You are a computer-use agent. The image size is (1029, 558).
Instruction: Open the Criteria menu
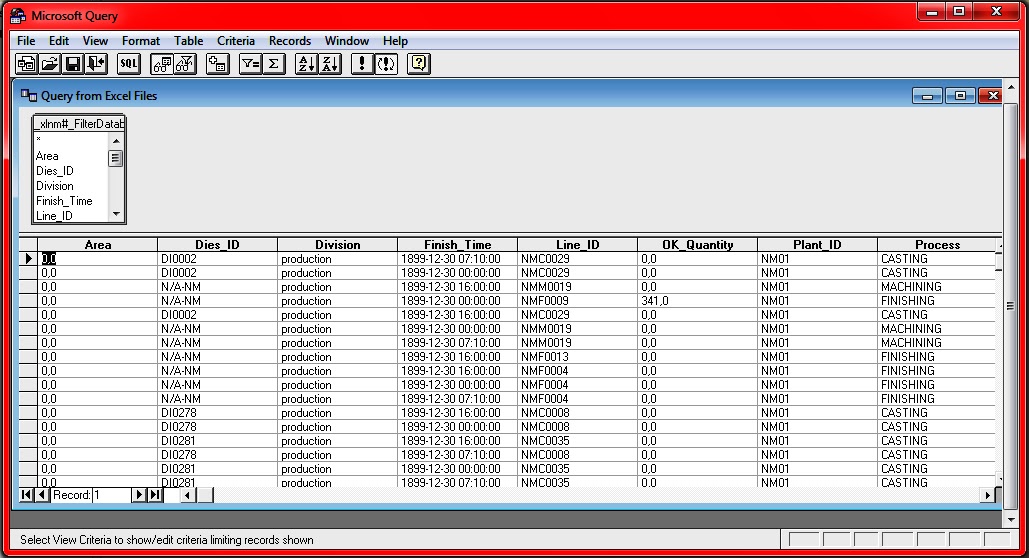pos(236,41)
